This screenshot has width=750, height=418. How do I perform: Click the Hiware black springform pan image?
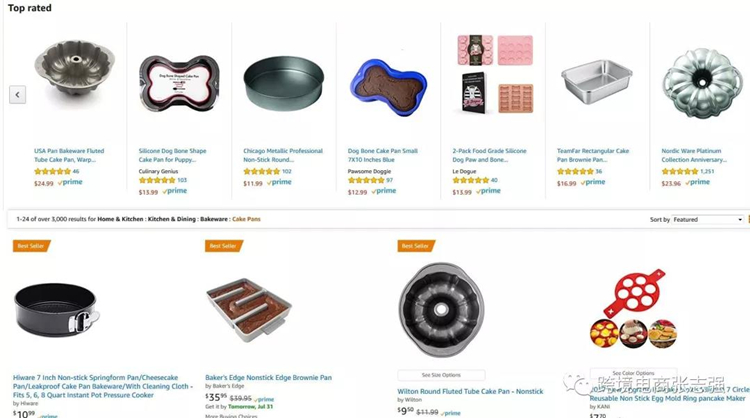[56, 308]
